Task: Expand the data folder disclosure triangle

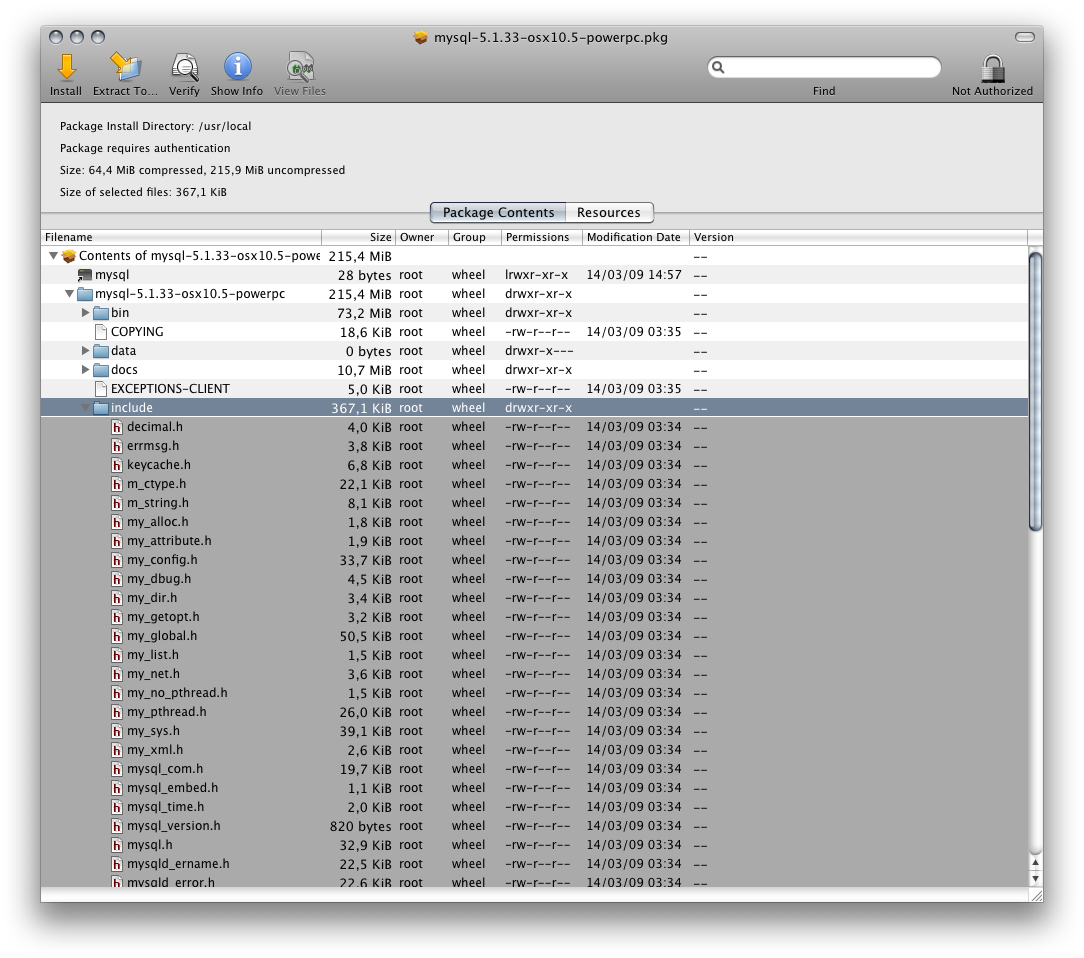Action: click(x=86, y=350)
